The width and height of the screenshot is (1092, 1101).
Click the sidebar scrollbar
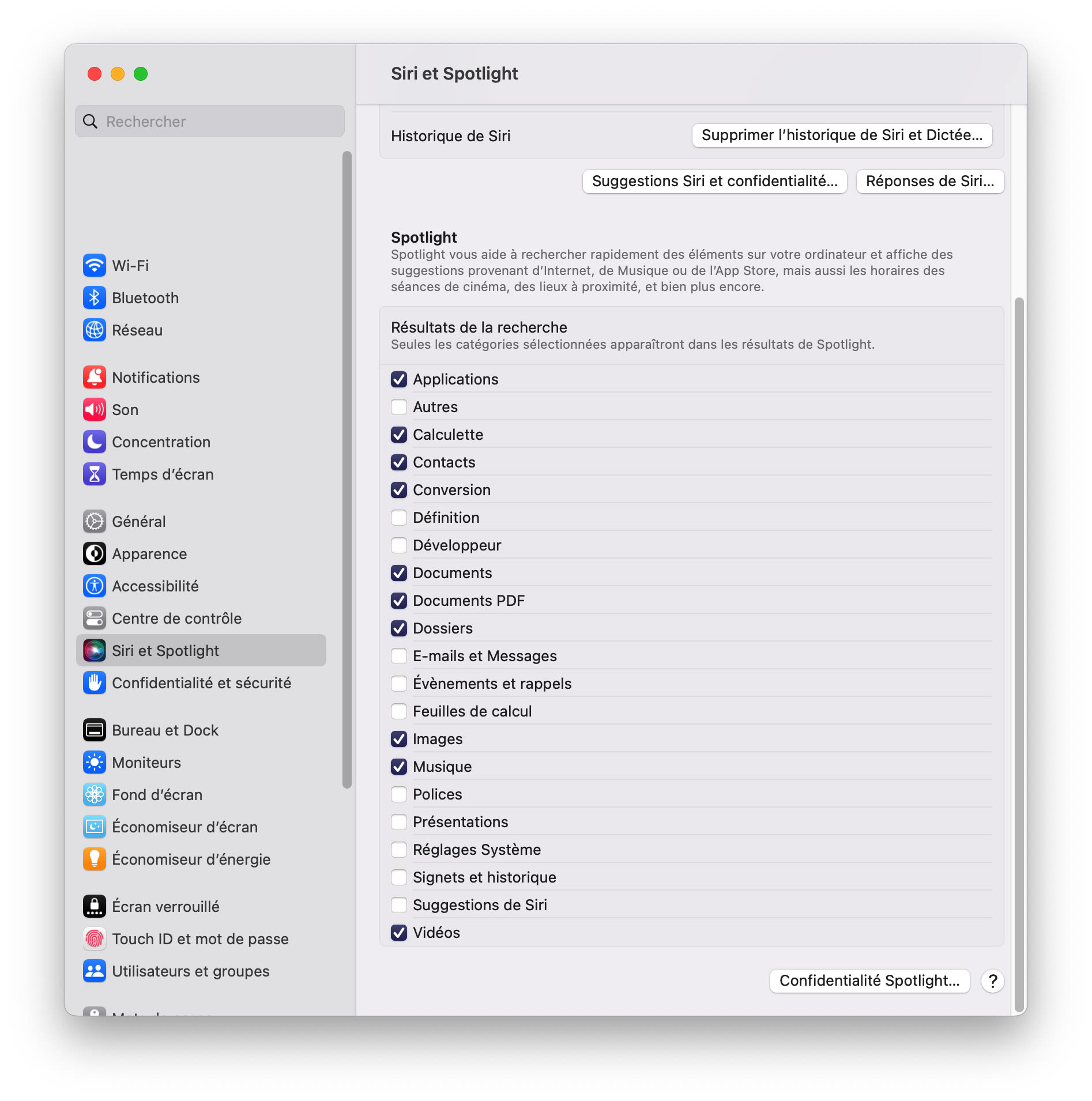(347, 470)
